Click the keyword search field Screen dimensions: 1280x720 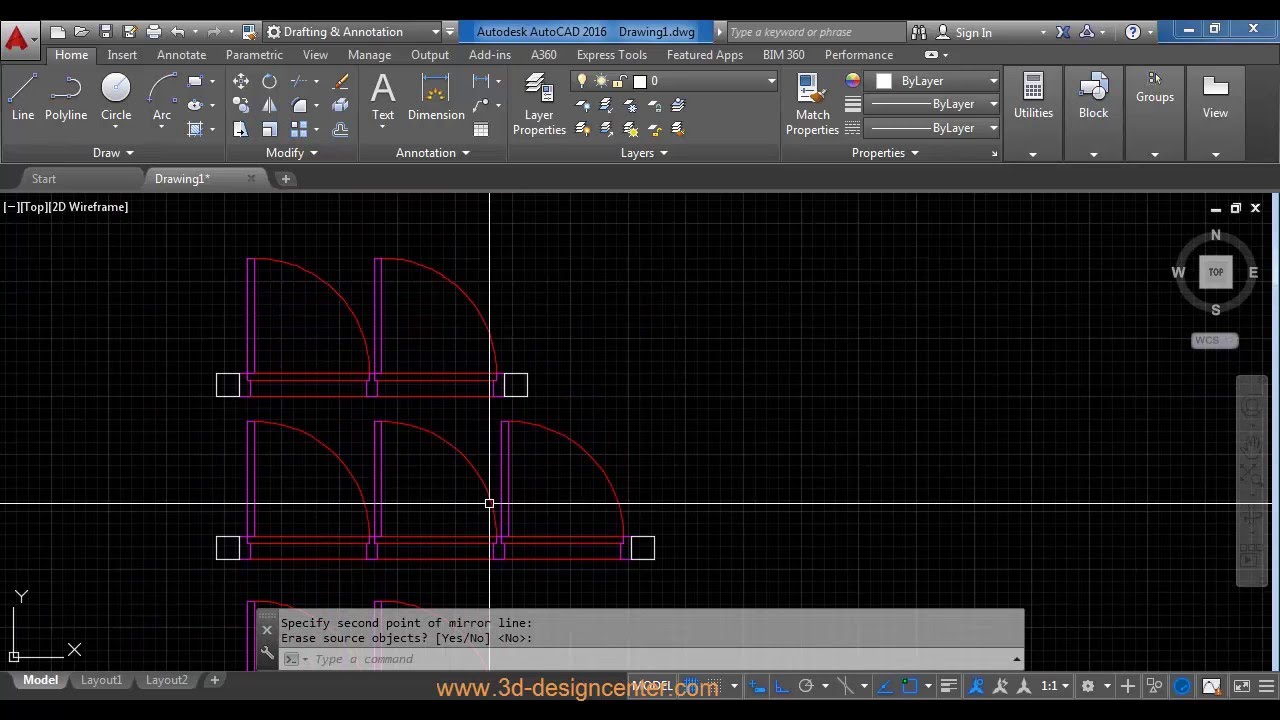815,32
